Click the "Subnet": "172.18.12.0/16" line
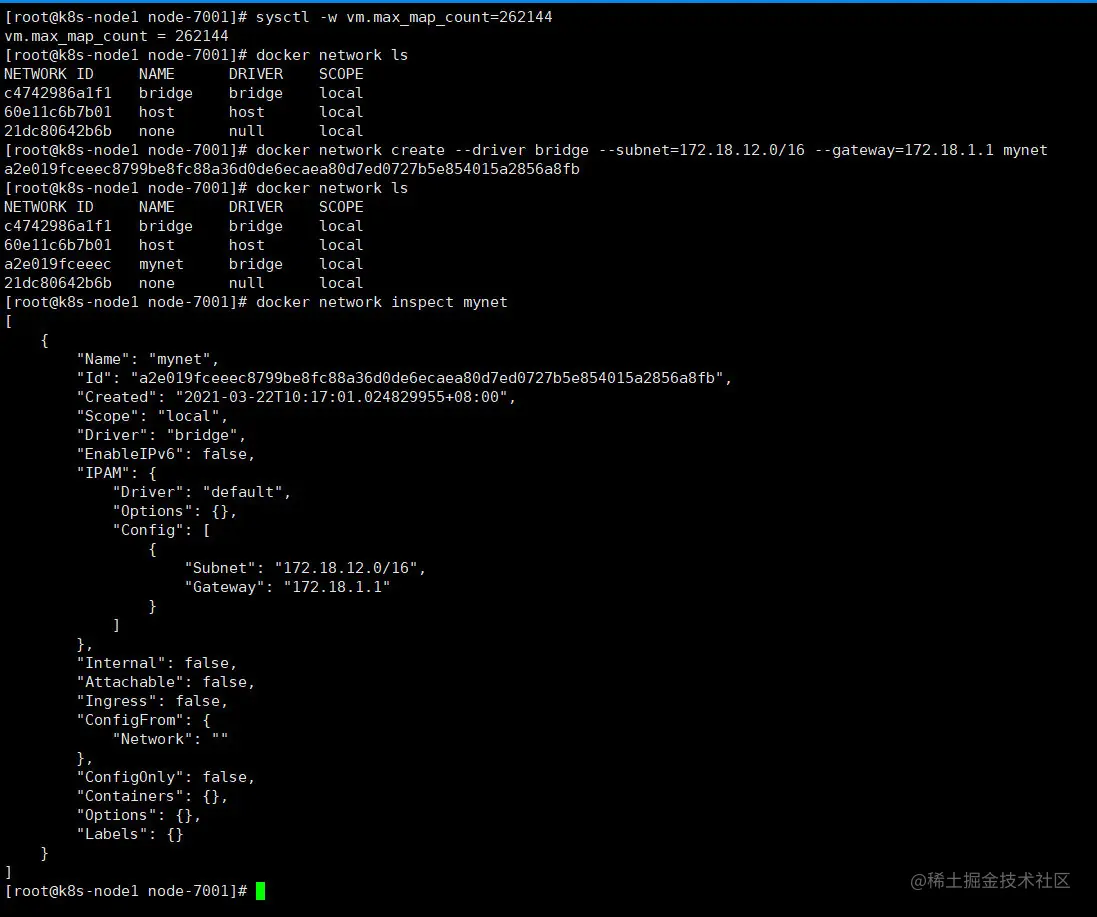 click(x=305, y=567)
